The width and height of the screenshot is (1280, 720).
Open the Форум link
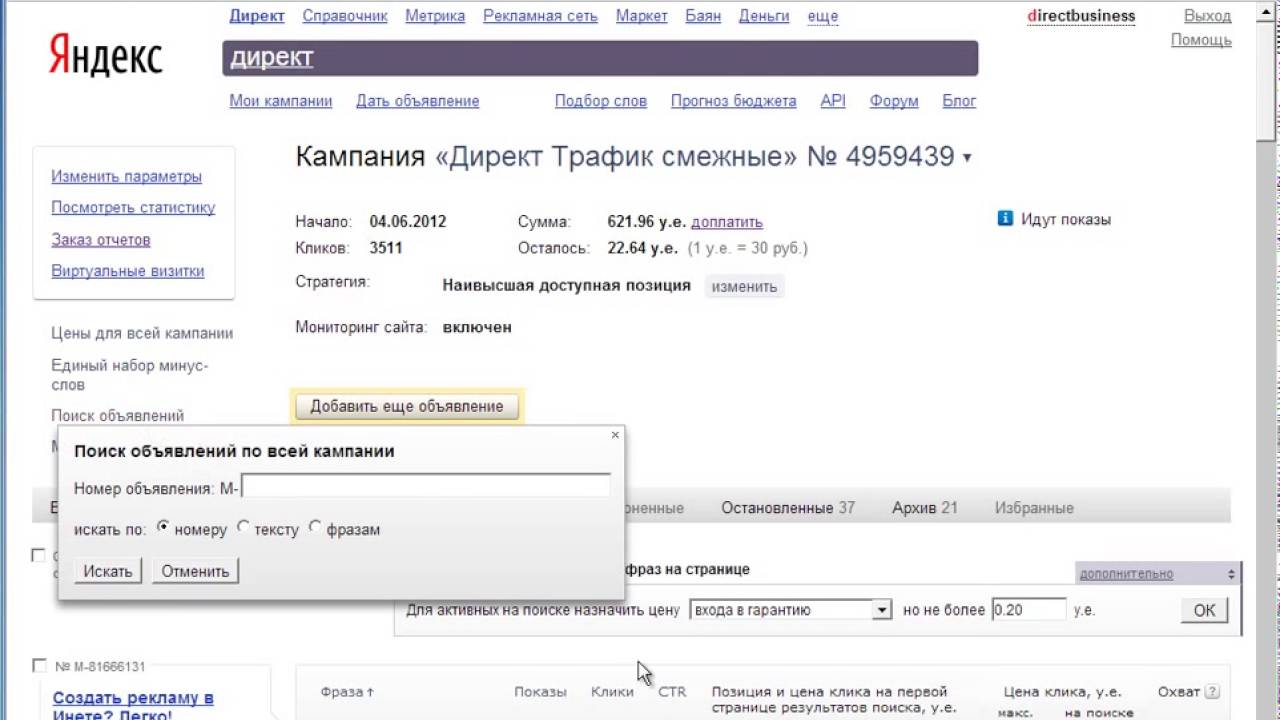pos(894,101)
